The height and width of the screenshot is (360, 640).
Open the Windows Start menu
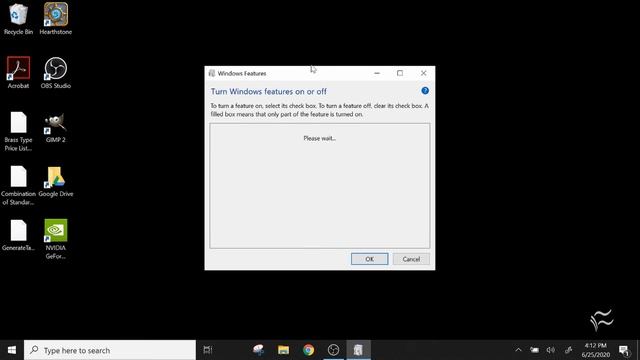[x=12, y=350]
